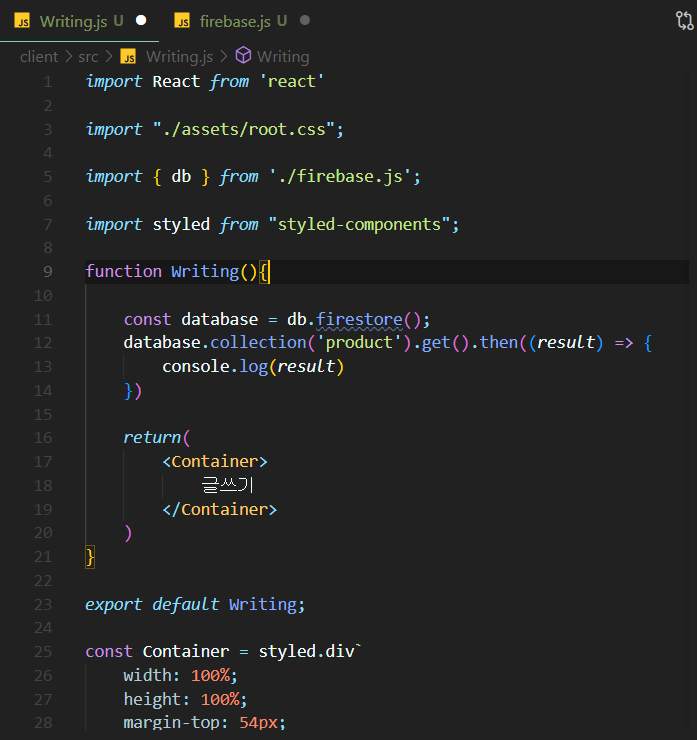Click the JS icon in the breadcrumb path

click(x=128, y=56)
